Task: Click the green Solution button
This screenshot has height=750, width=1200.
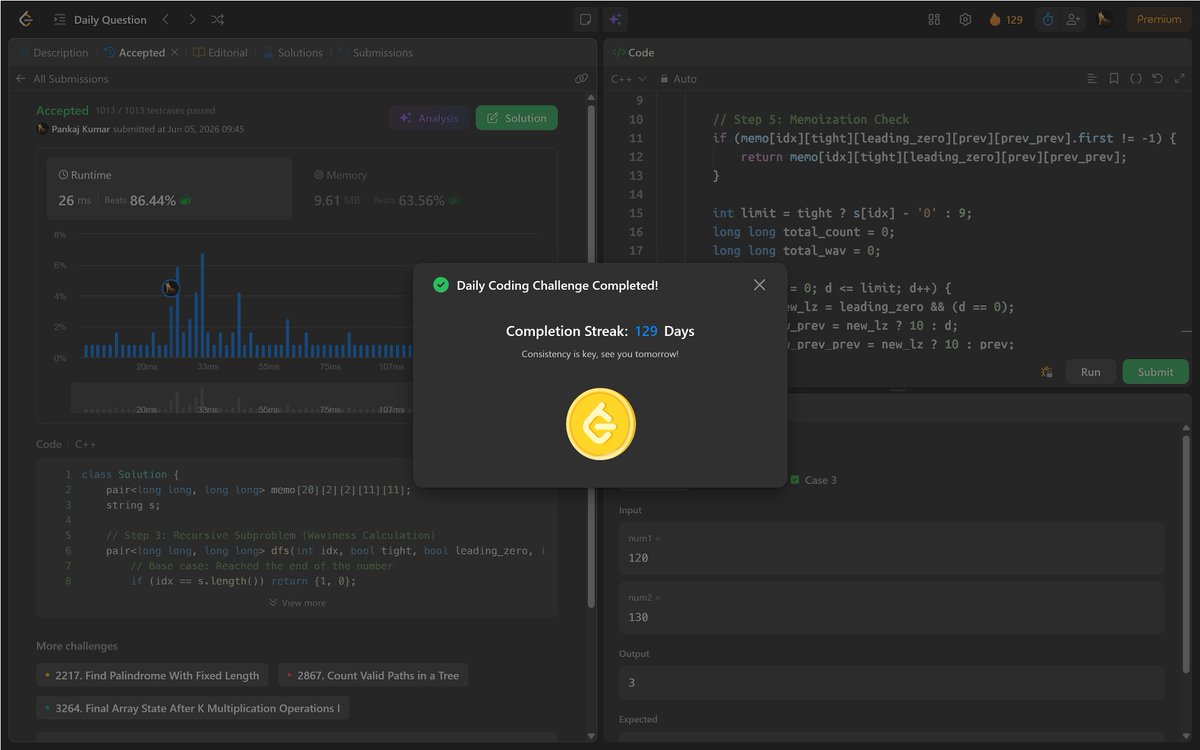Action: [x=516, y=118]
